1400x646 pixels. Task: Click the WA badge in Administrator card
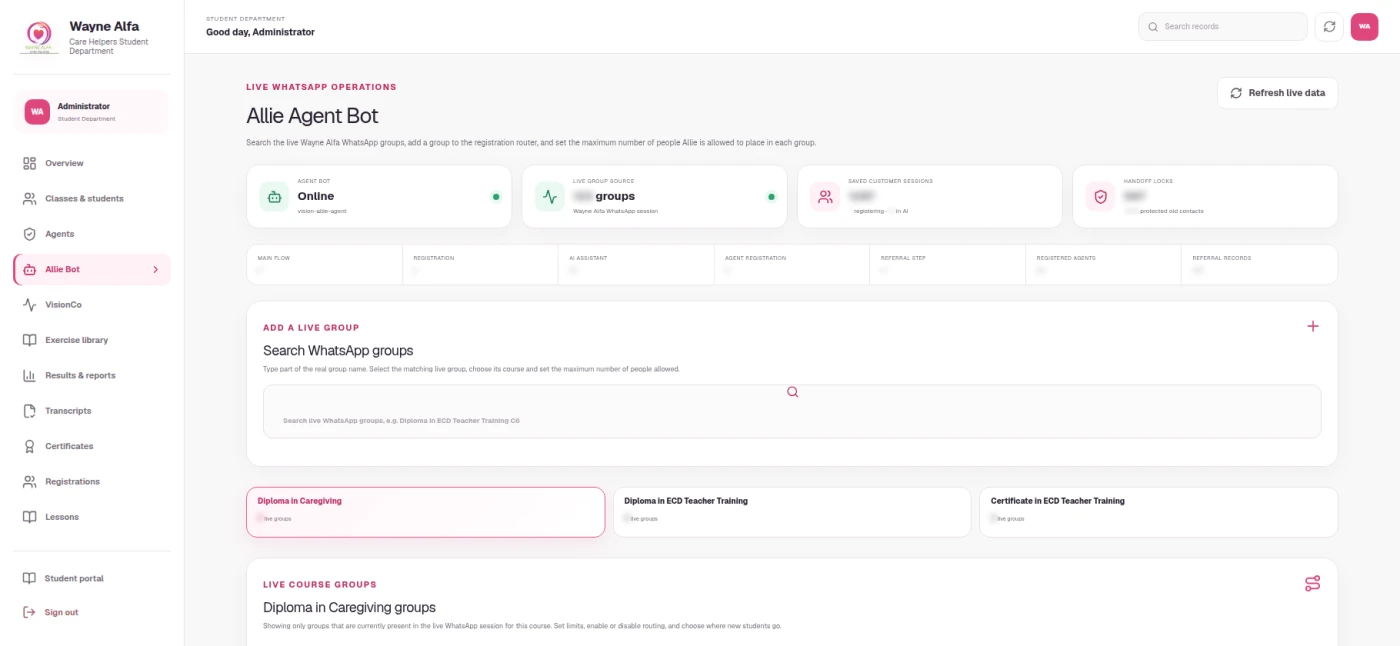(x=37, y=112)
